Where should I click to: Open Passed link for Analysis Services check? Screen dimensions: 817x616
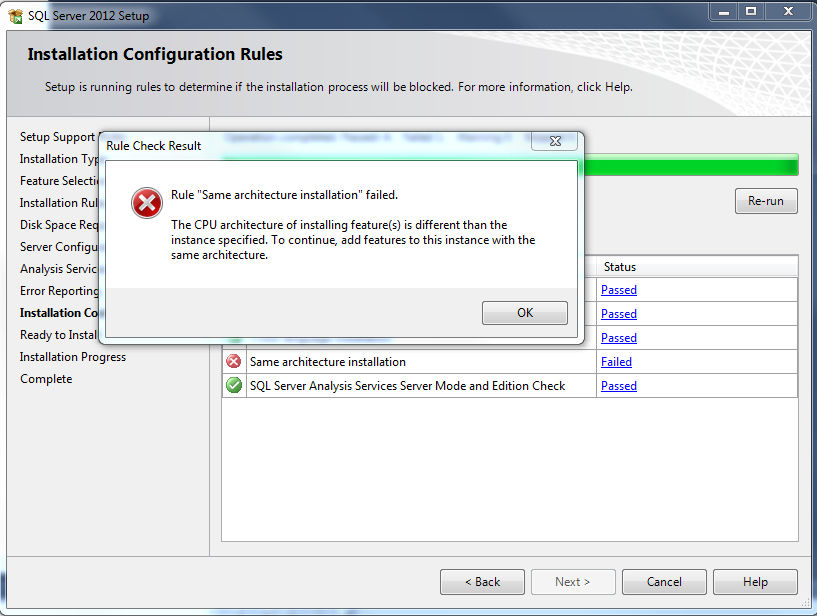[619, 386]
